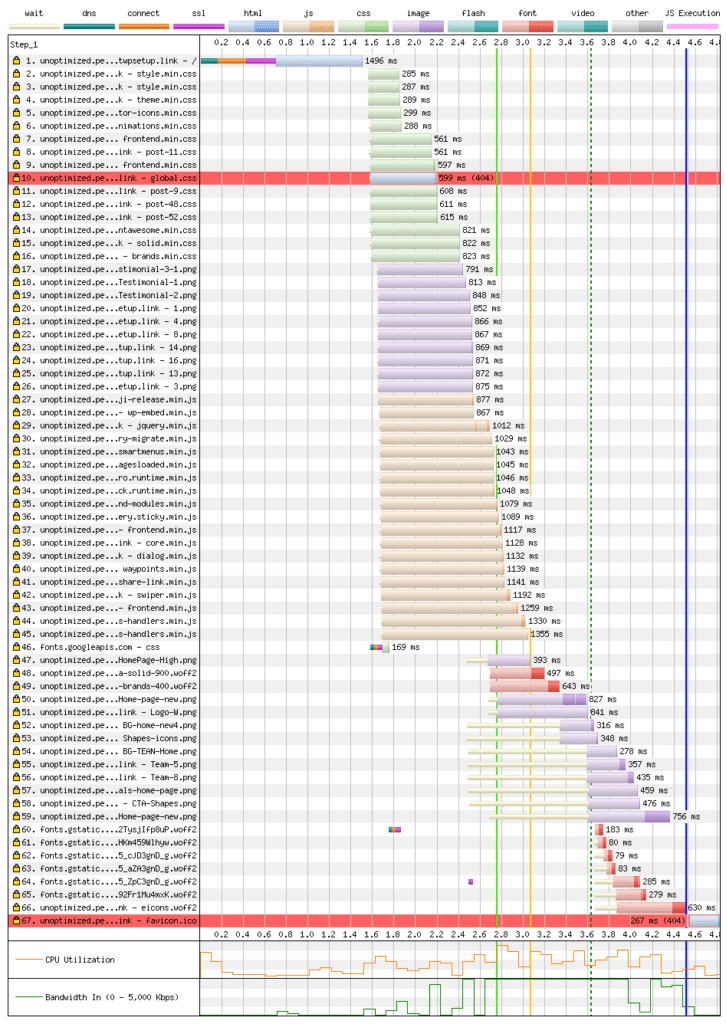Click the html bar of request 1
Screen dimensions: 726x1024
click(319, 61)
